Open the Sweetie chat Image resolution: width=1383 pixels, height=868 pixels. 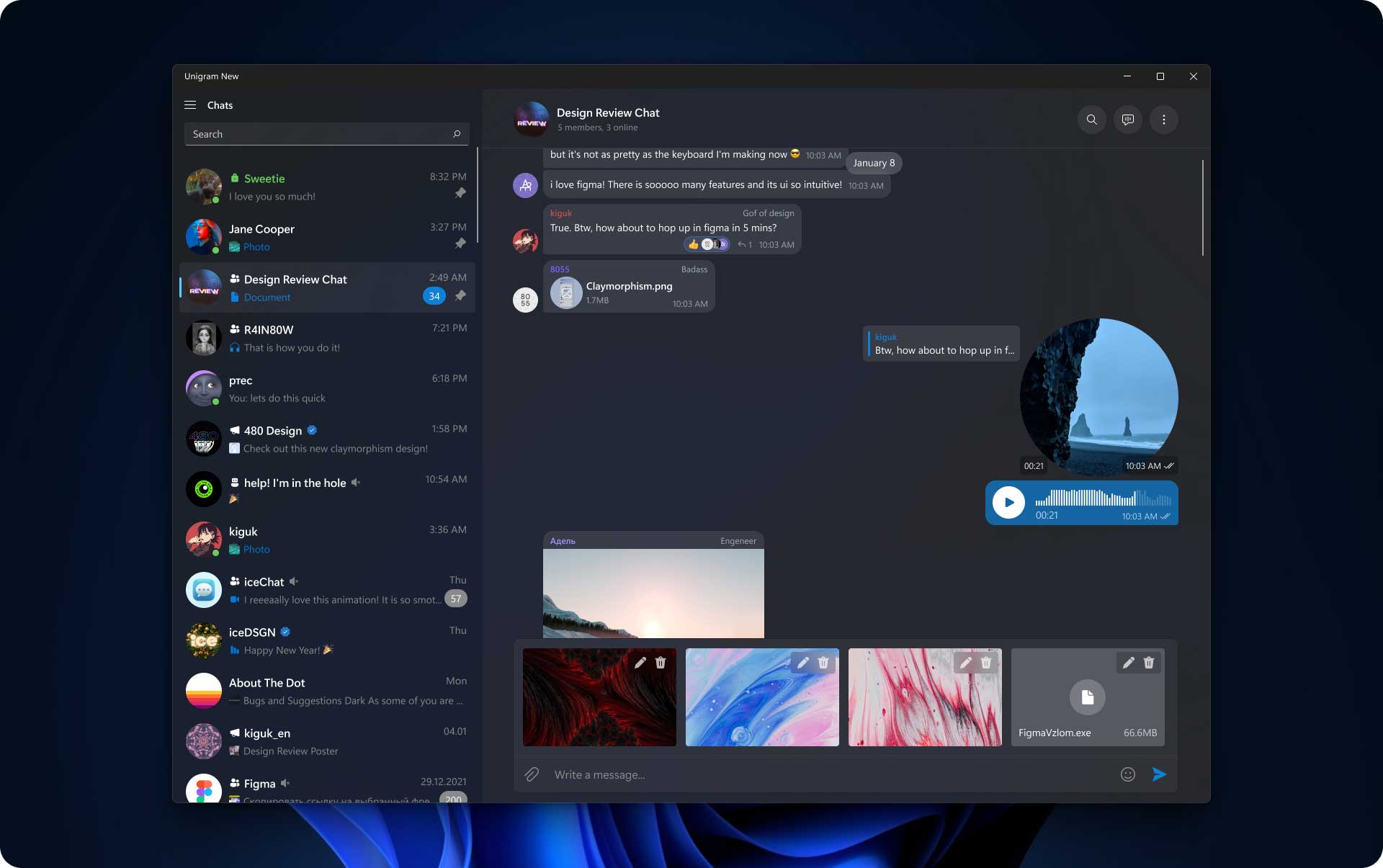(327, 187)
